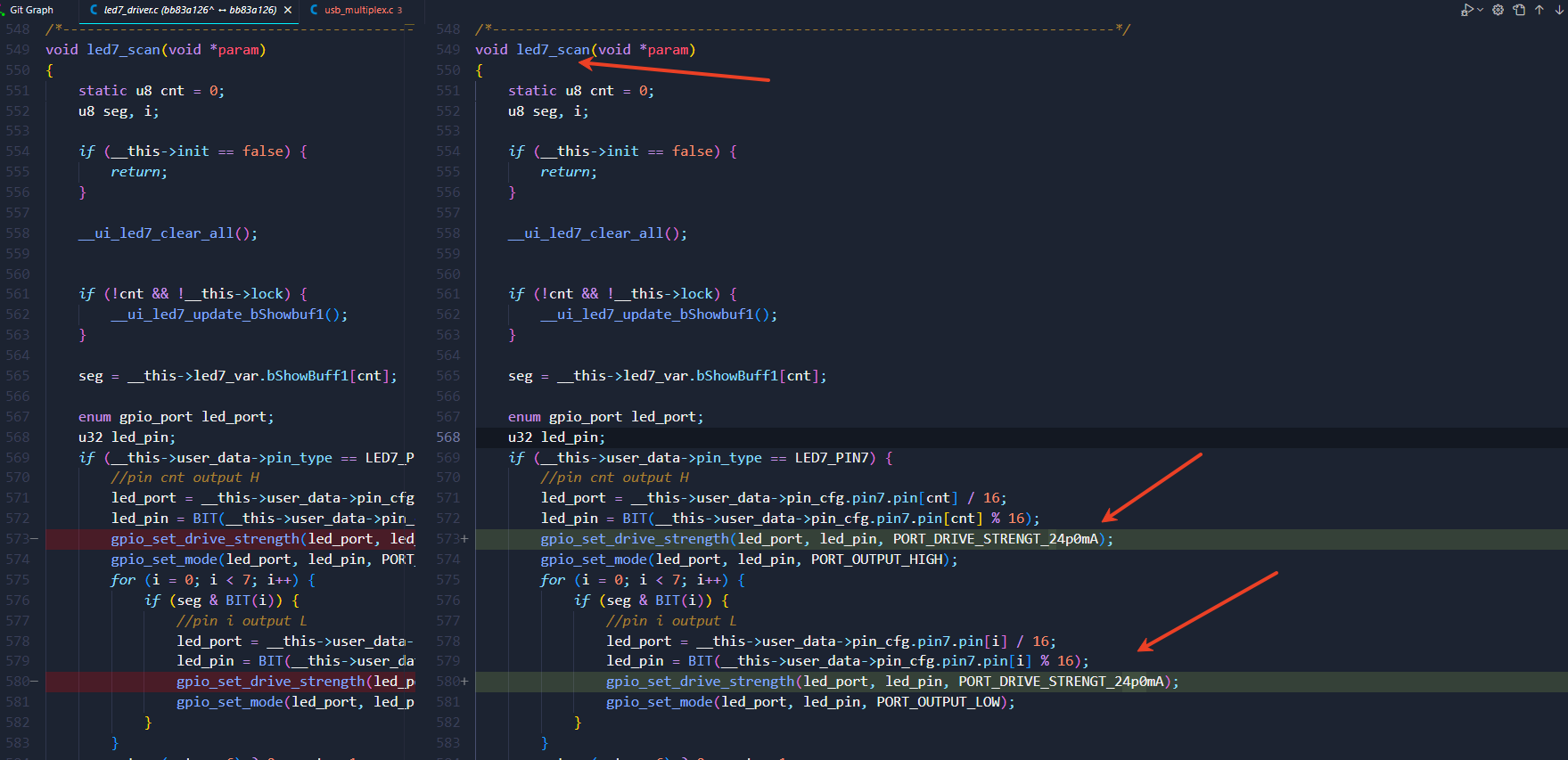Click comment '//pin cnt output H' in modified pane
This screenshot has height=760, width=1568.
615,478
